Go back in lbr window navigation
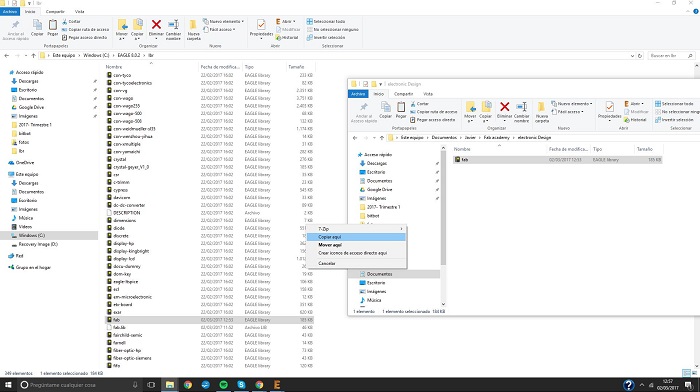The width and height of the screenshot is (700, 392). pyautogui.click(x=6, y=55)
